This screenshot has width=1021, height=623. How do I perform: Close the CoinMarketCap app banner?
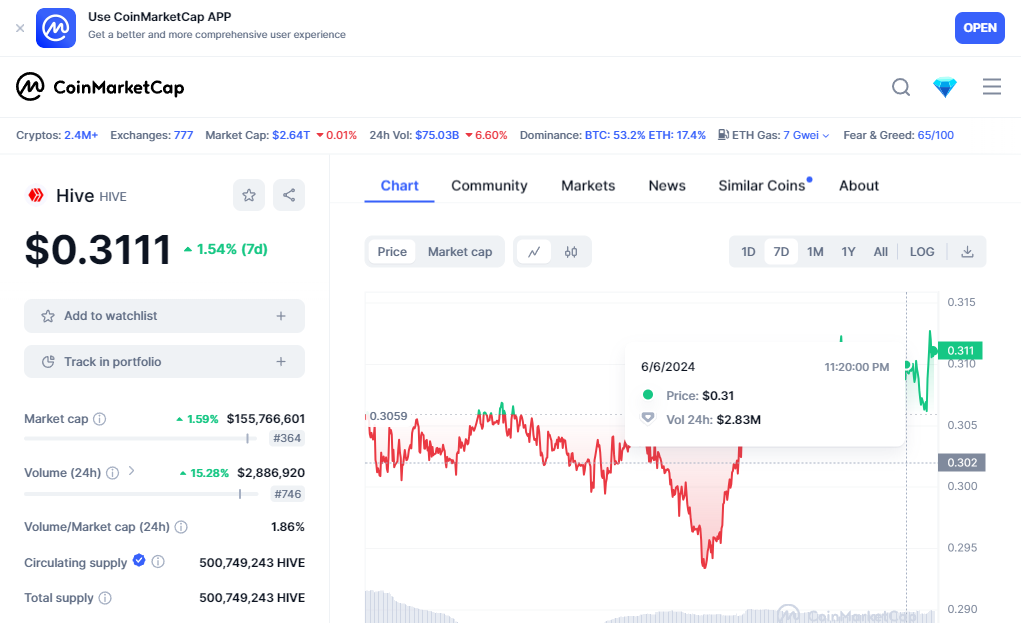tap(20, 28)
